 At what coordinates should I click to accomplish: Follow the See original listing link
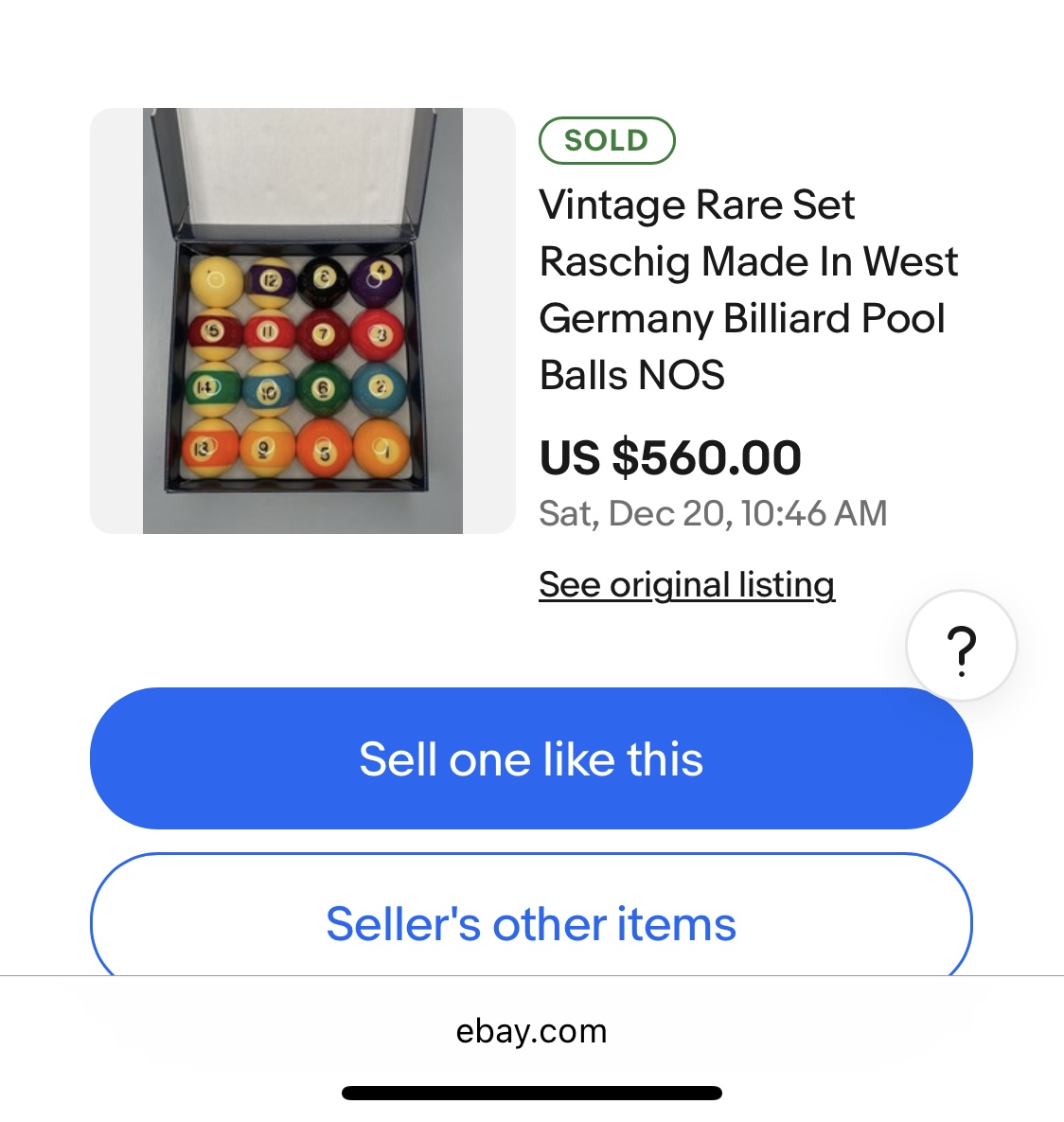pos(686,584)
